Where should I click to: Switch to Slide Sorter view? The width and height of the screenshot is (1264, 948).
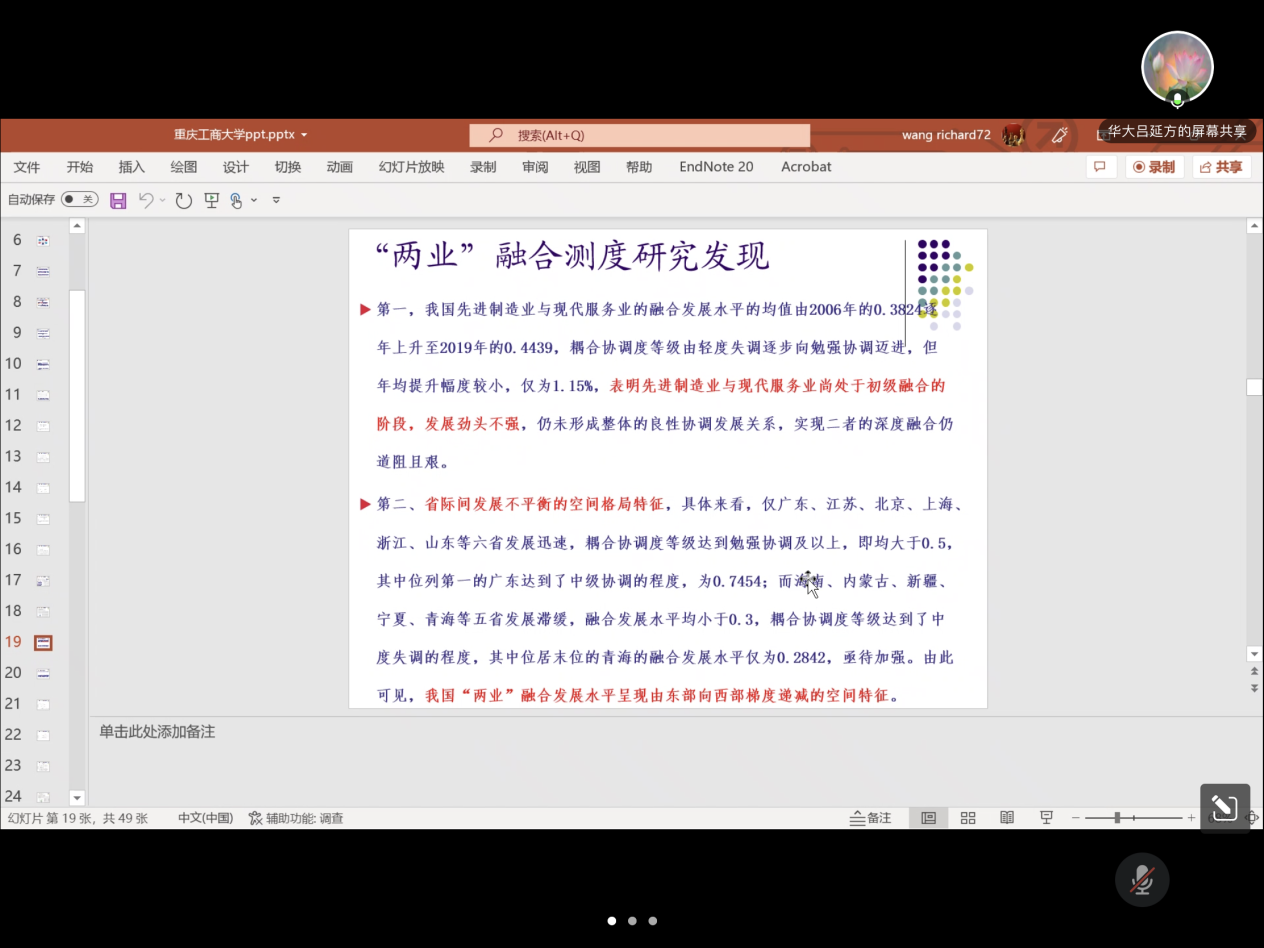[x=968, y=818]
